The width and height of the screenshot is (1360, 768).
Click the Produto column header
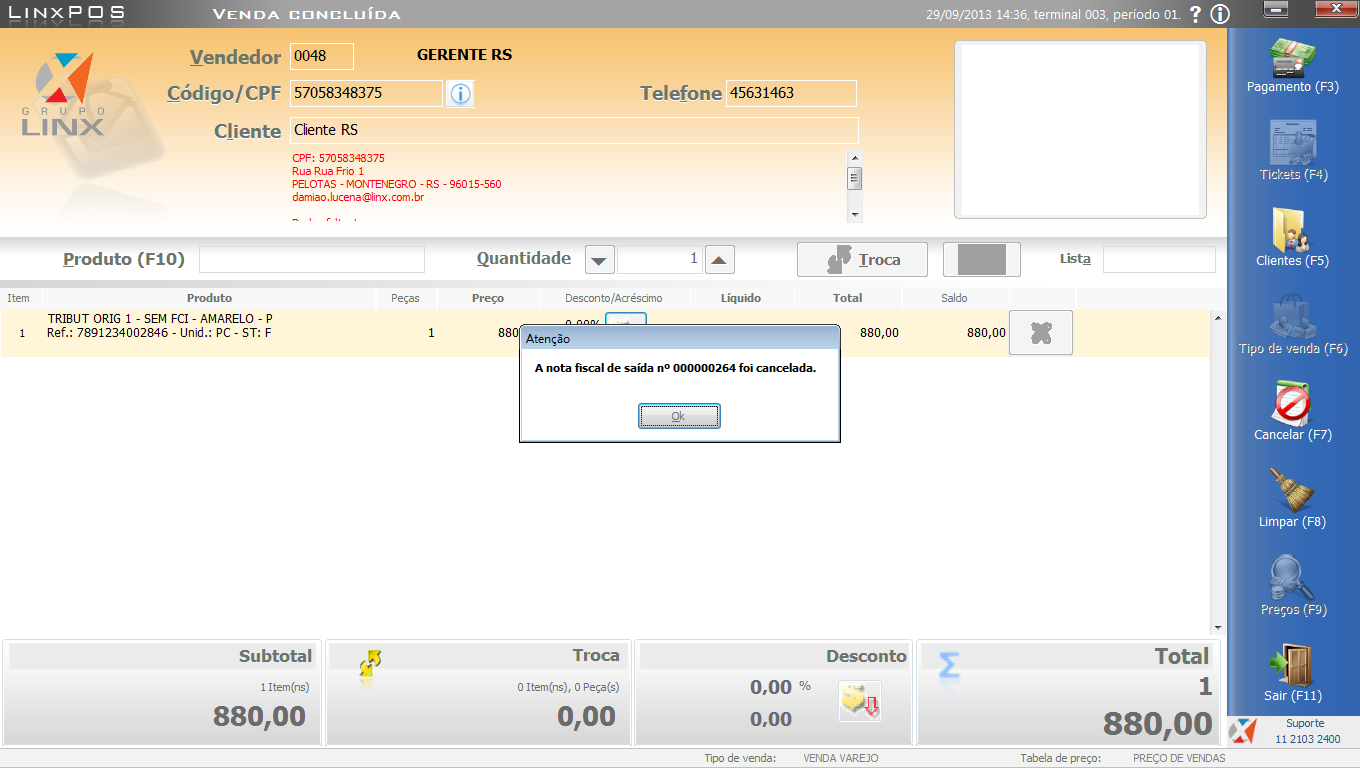[x=209, y=298]
